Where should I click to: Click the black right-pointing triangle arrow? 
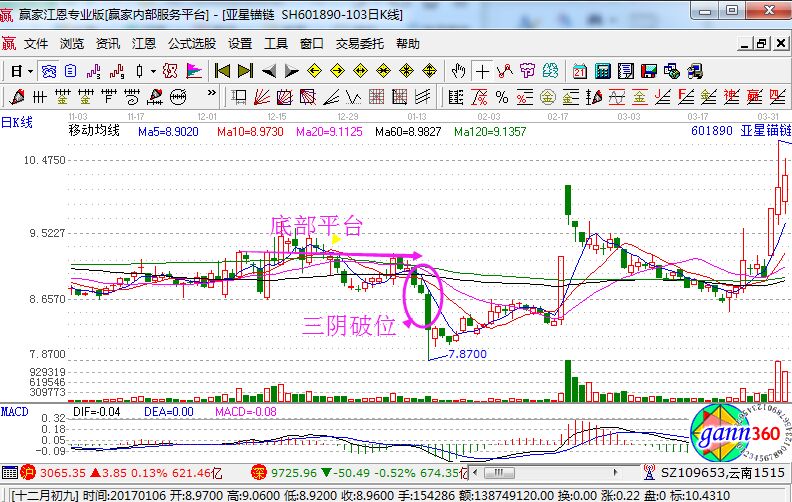[x=291, y=71]
